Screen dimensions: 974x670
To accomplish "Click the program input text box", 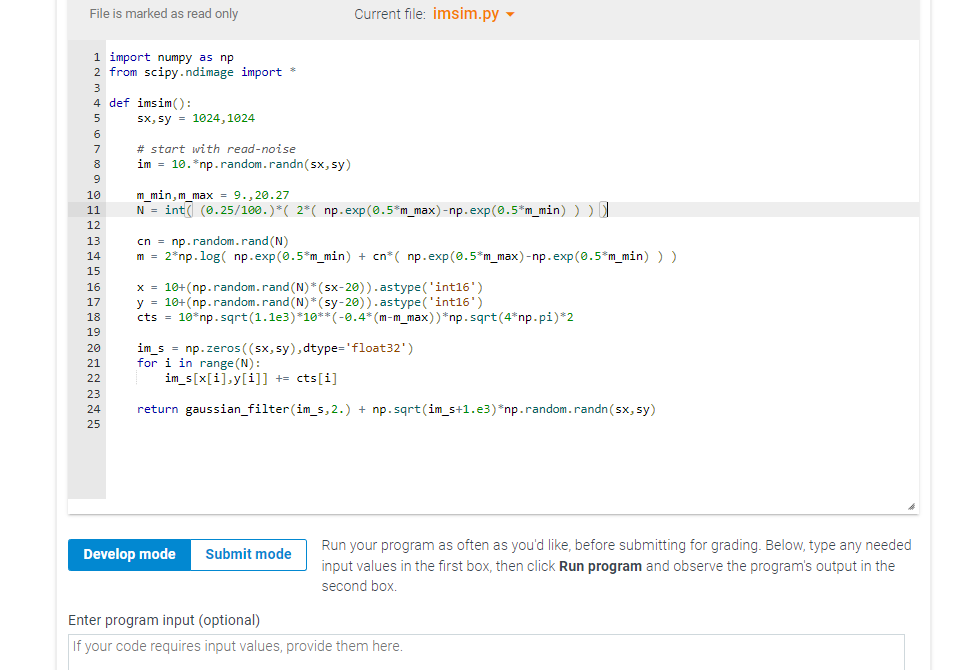I will click(x=485, y=646).
